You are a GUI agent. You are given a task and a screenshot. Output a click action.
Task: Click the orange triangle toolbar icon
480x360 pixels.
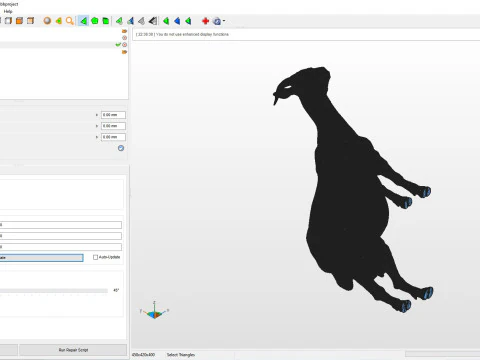click(x=59, y=21)
